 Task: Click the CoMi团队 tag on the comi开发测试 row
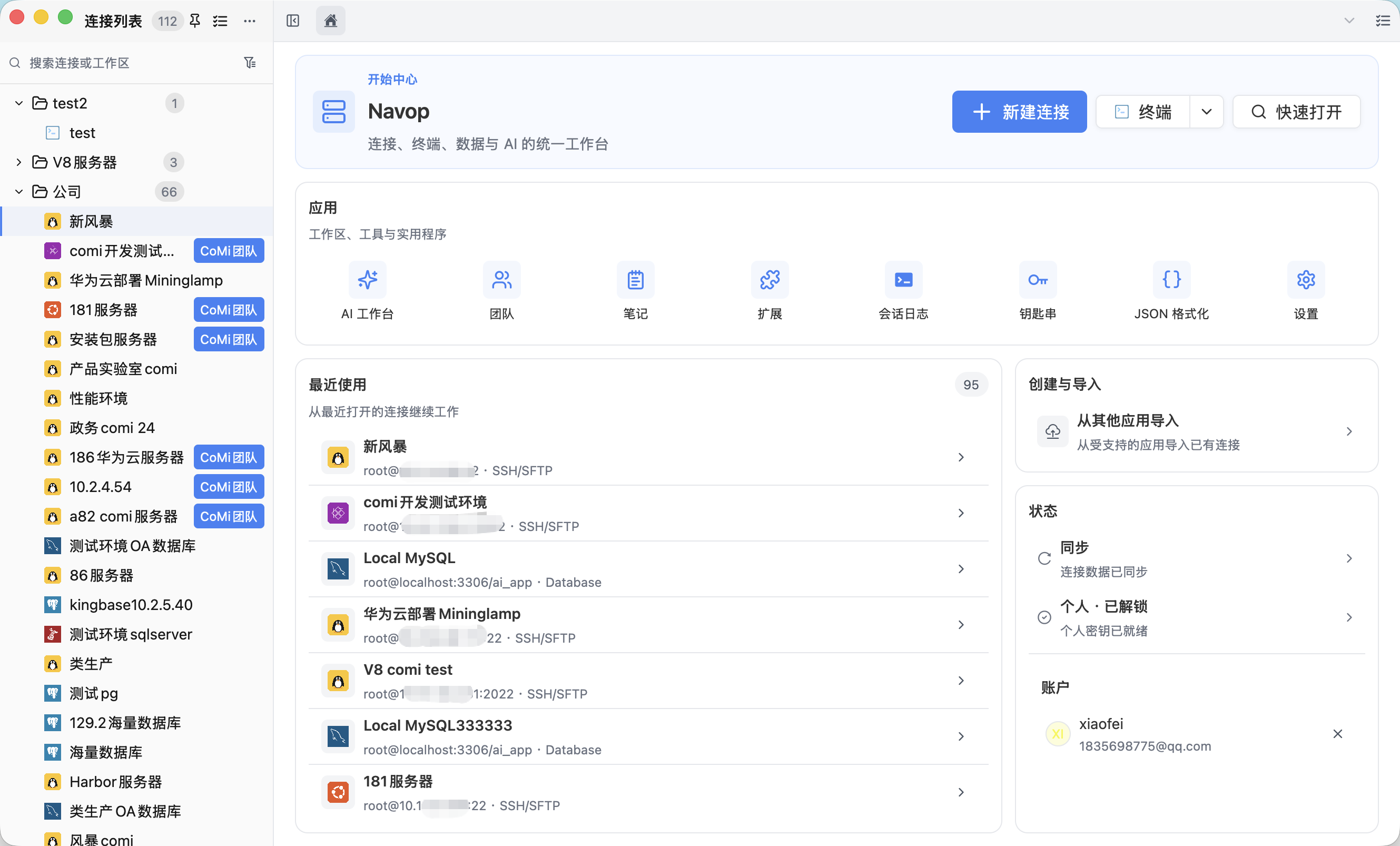coord(229,251)
